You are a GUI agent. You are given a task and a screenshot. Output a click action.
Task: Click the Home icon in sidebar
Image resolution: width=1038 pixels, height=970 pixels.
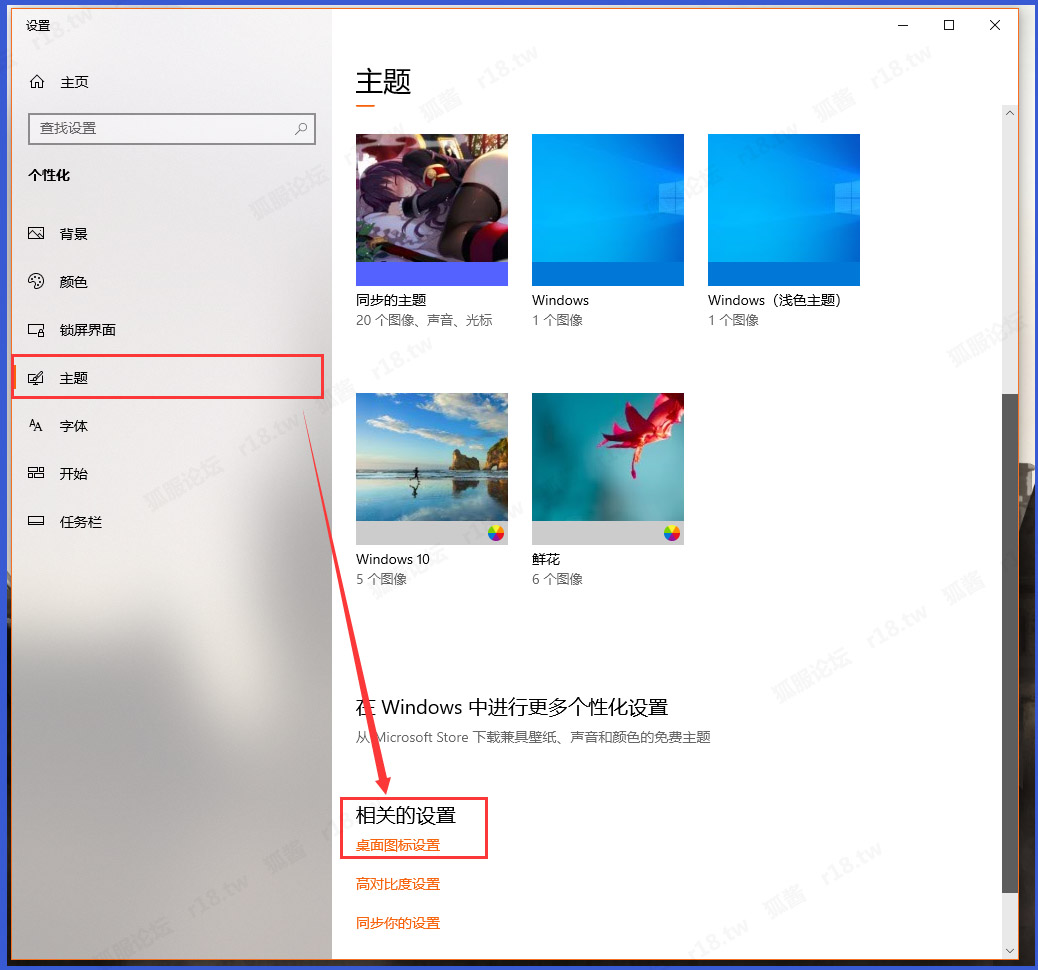point(37,82)
